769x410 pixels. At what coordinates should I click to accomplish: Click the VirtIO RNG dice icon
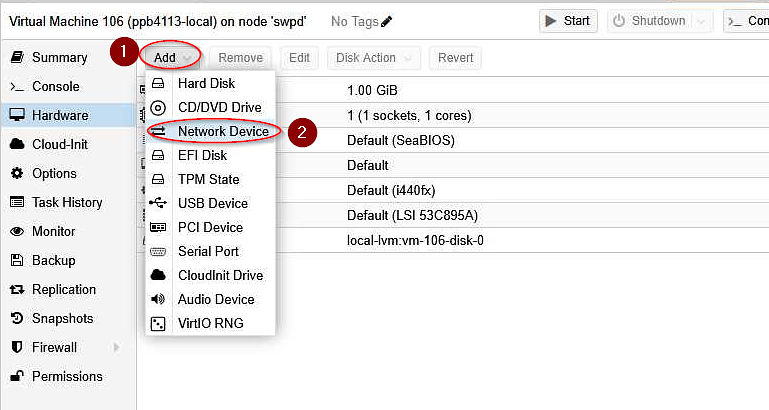click(x=158, y=324)
